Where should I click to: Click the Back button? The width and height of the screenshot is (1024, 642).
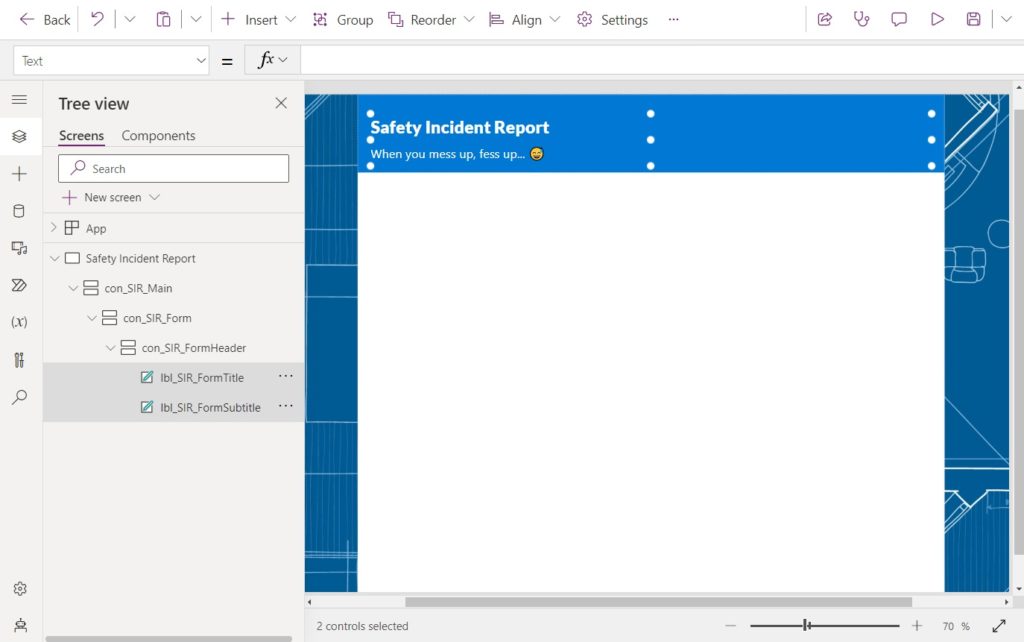(43, 19)
